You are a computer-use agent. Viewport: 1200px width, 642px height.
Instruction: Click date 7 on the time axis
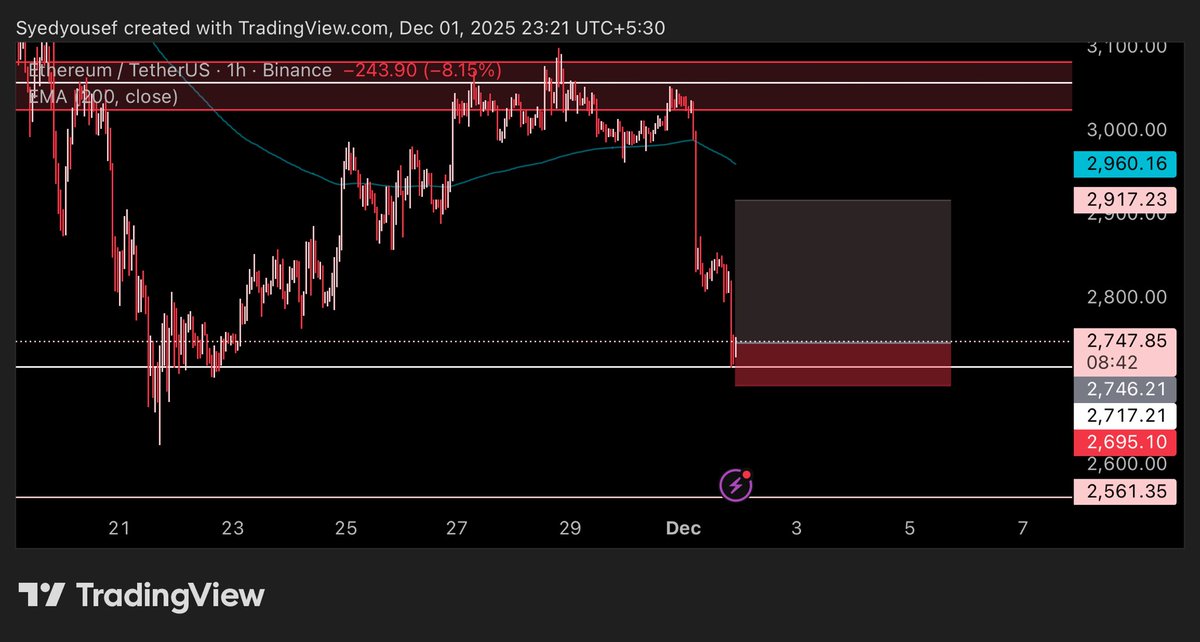[1021, 528]
